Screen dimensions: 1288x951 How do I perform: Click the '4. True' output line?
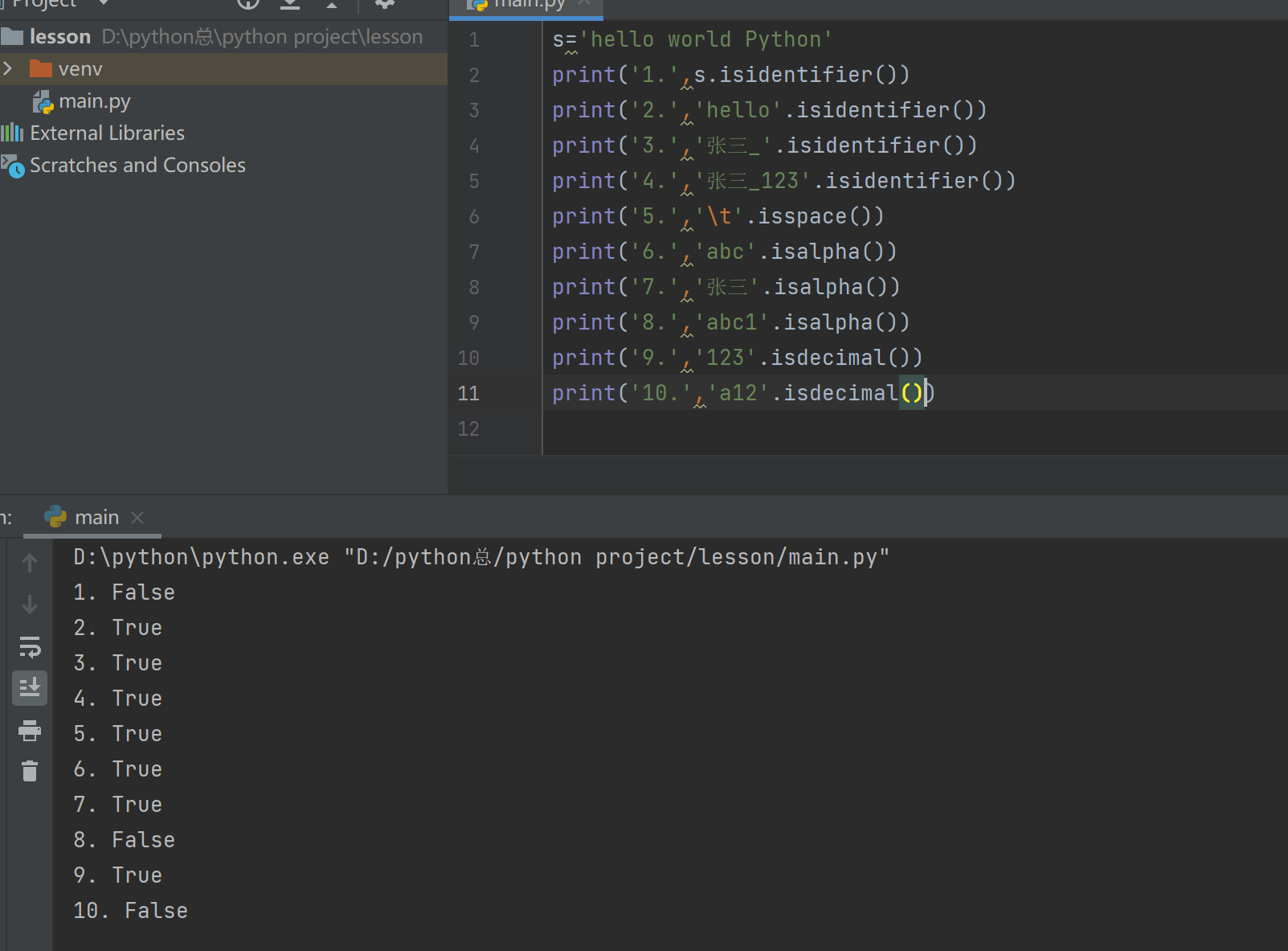pos(117,699)
